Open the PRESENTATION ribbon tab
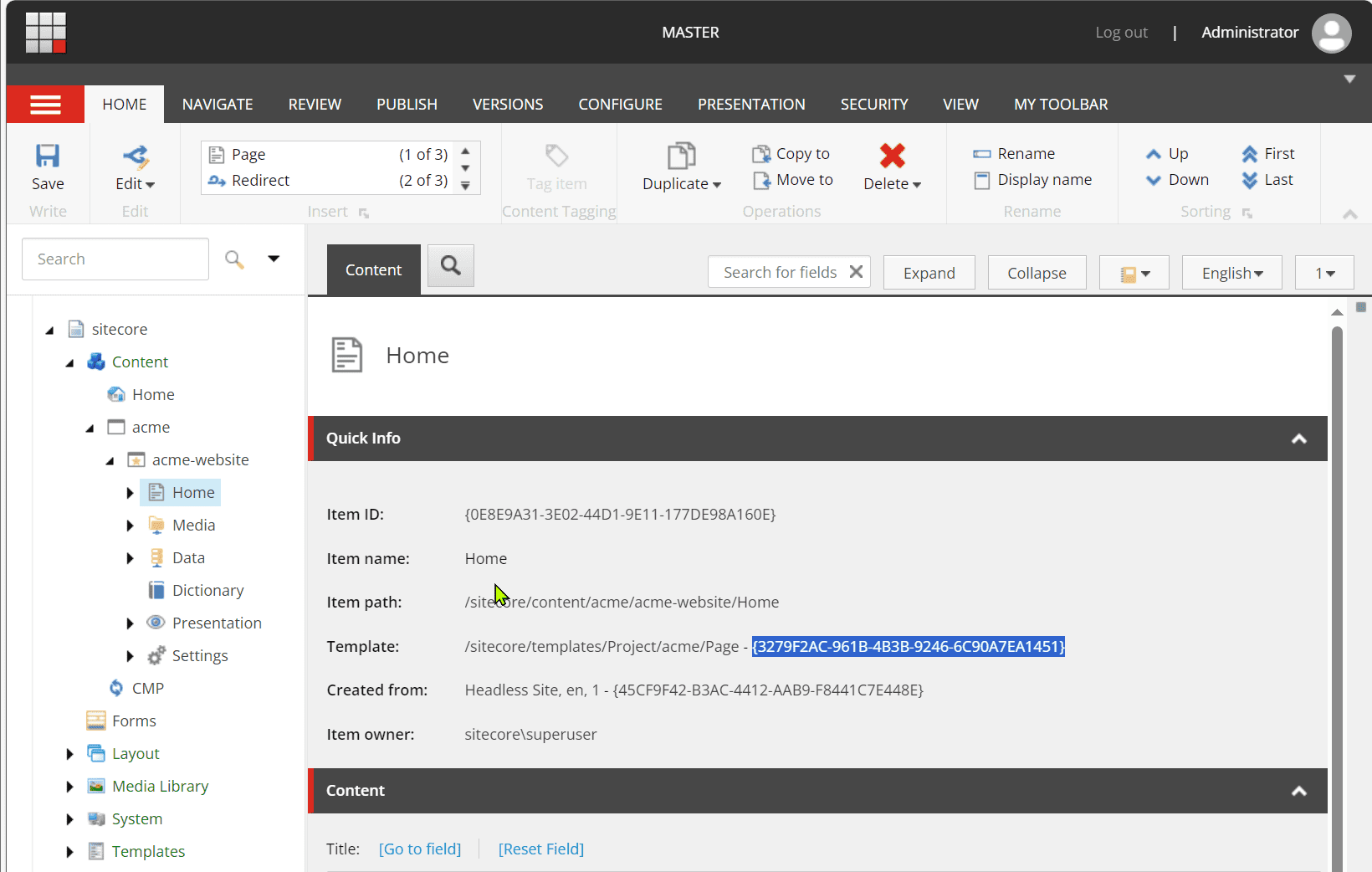 pyautogui.click(x=751, y=105)
